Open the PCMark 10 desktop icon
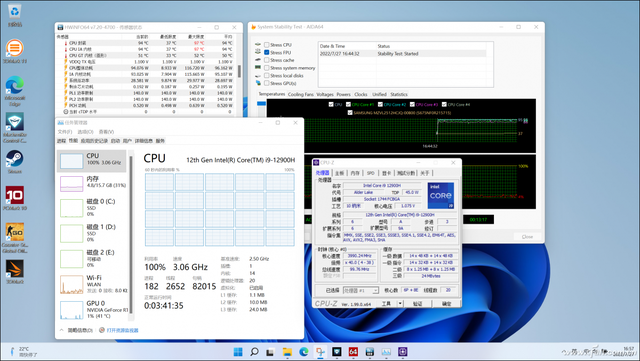Viewport: 640px width, 361px height. [15, 198]
